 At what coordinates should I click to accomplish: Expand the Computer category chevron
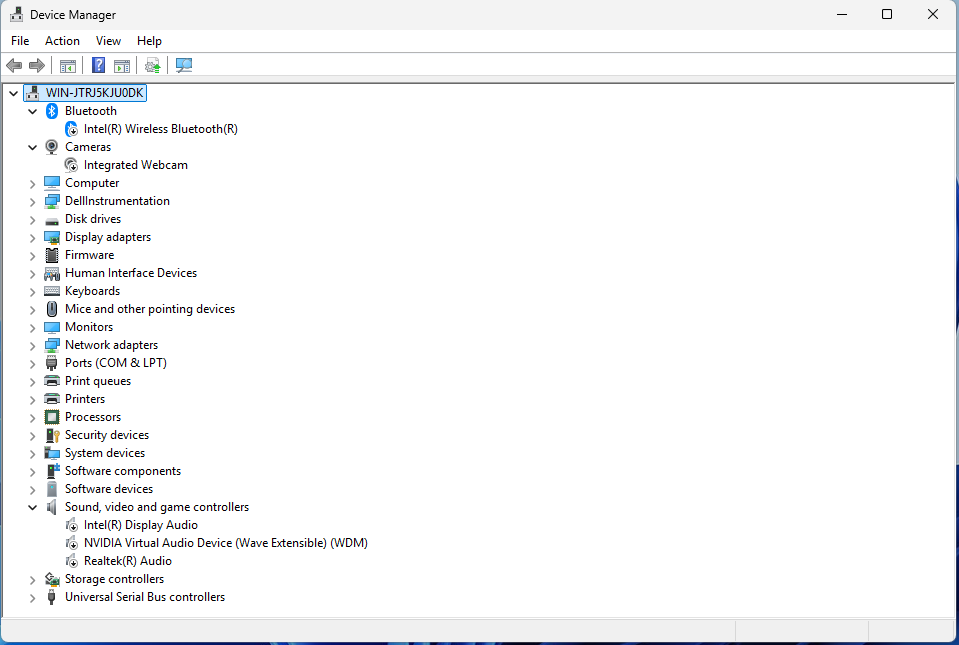point(32,183)
